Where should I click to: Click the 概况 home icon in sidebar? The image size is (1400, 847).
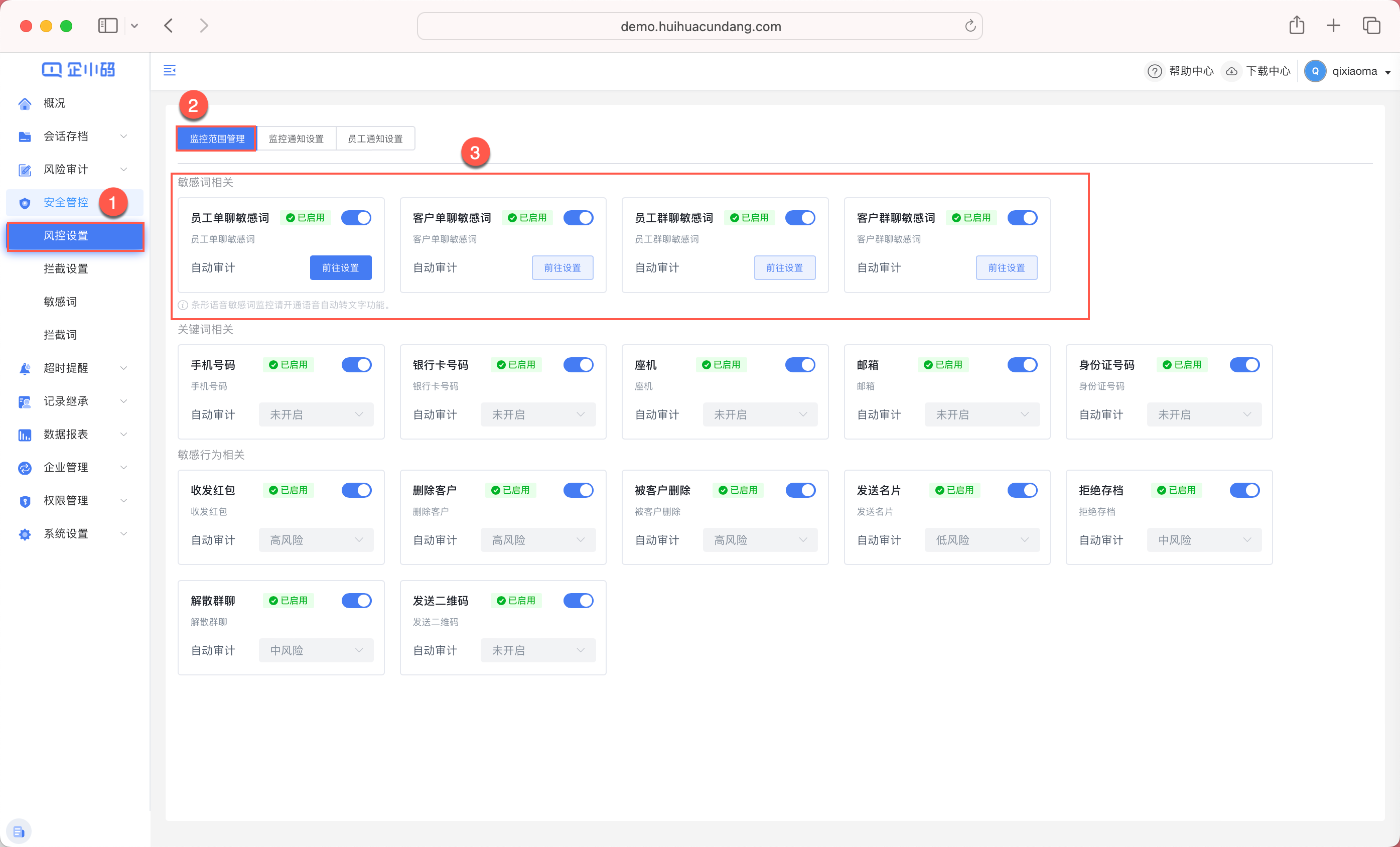(25, 103)
